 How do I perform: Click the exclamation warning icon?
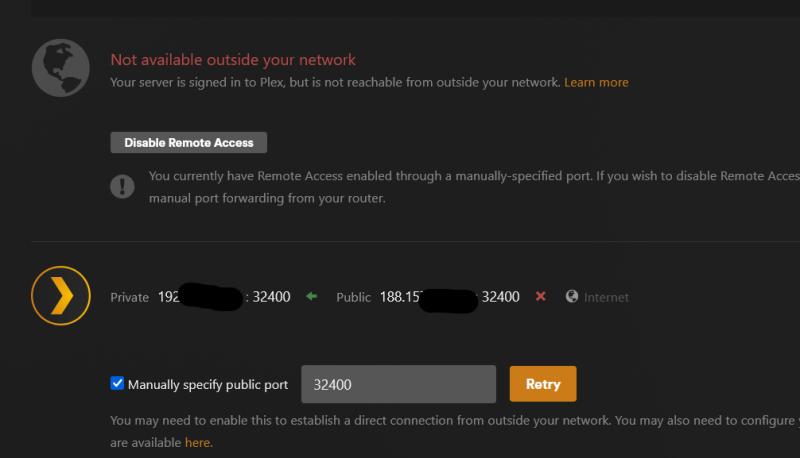click(122, 186)
